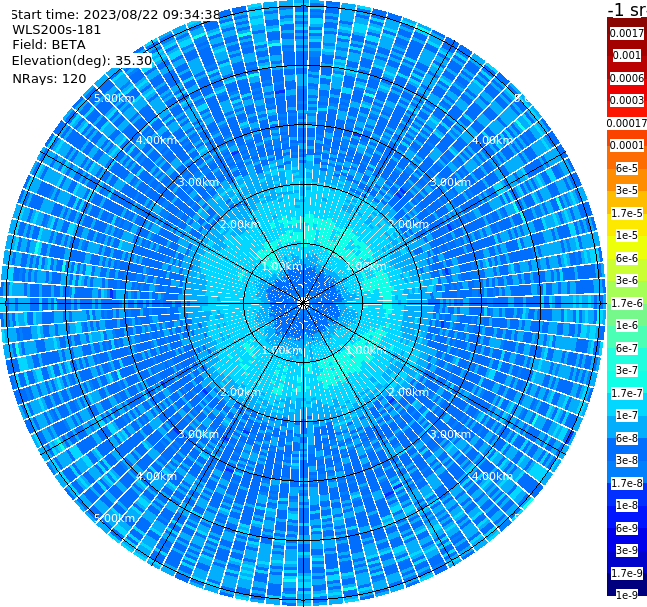
Task: Click the 6e-6 color bar label
Action: (627, 258)
